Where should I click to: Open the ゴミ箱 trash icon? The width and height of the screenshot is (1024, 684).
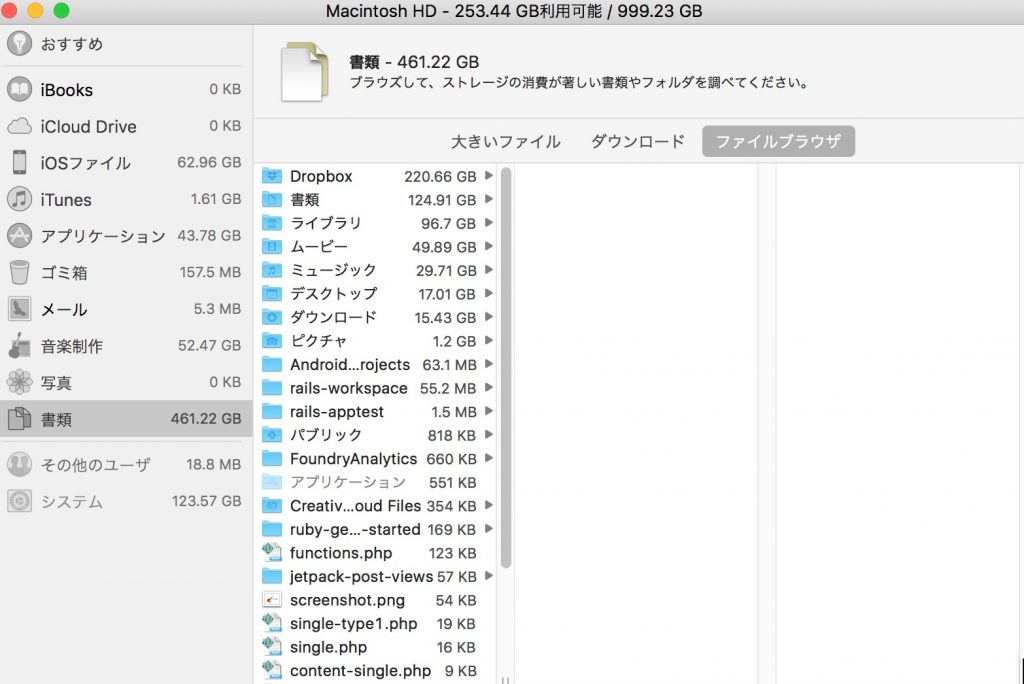[20, 273]
